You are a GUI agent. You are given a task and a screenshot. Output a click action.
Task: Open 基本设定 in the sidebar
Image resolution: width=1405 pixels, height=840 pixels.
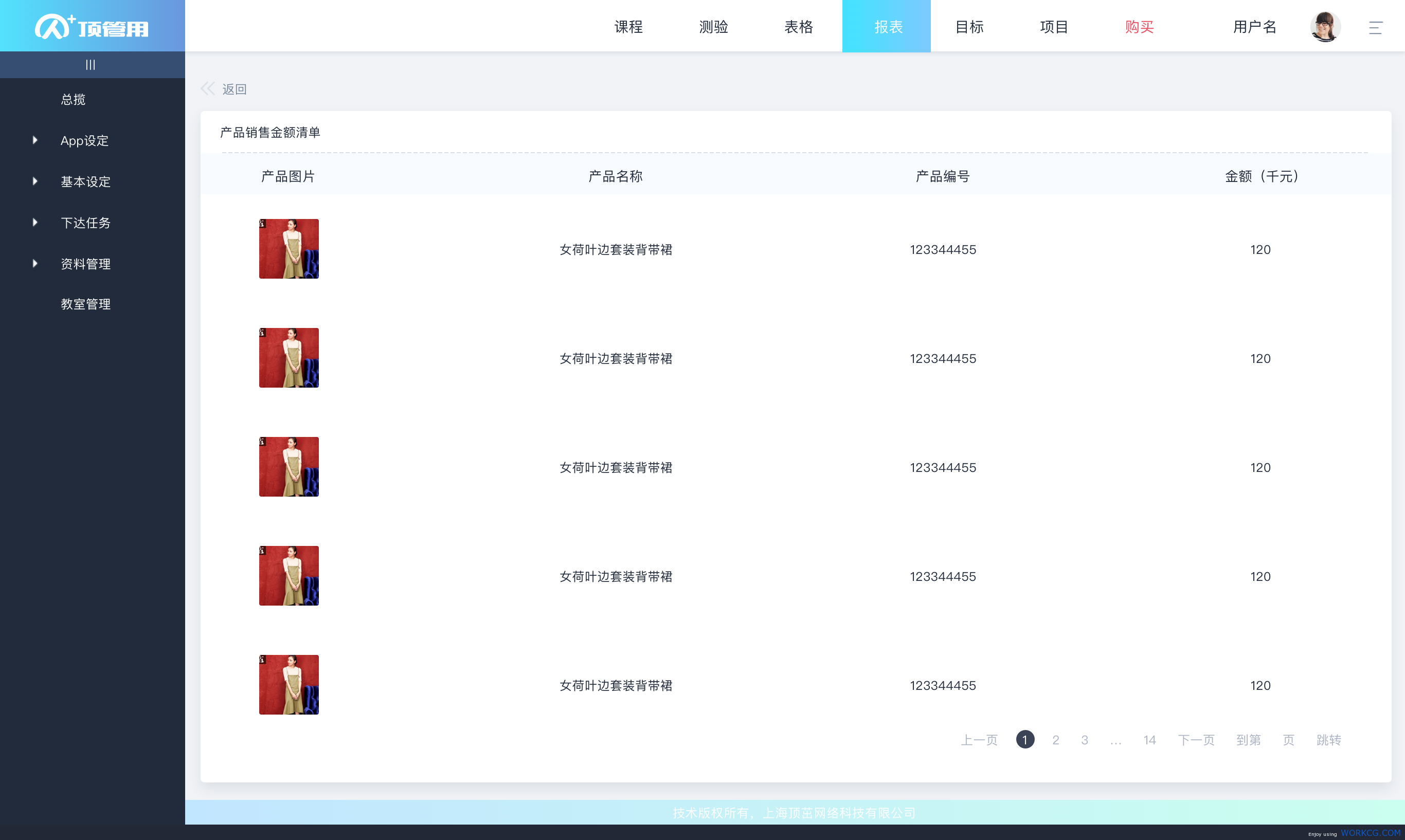point(85,181)
